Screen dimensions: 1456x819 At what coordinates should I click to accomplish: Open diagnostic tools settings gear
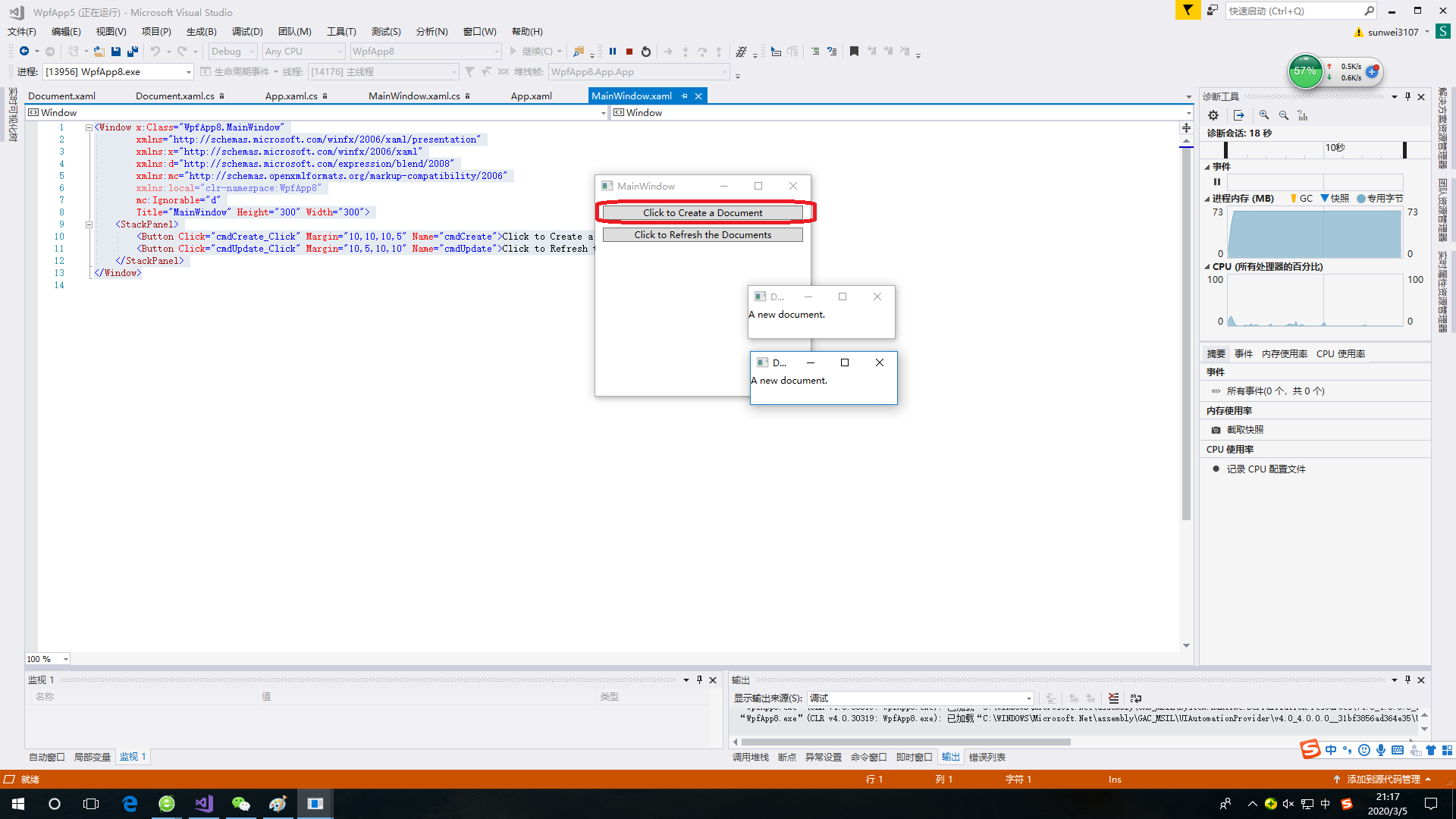(x=1213, y=115)
